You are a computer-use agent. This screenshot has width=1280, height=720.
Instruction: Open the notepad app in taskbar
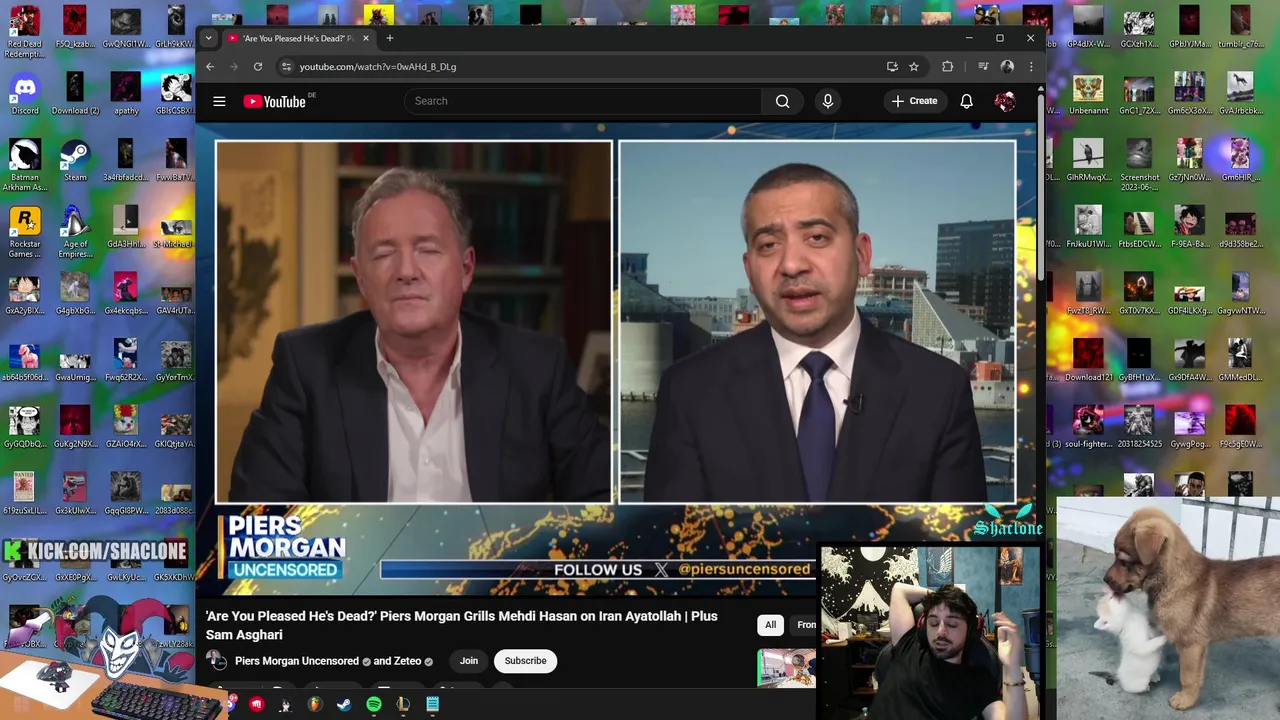432,705
